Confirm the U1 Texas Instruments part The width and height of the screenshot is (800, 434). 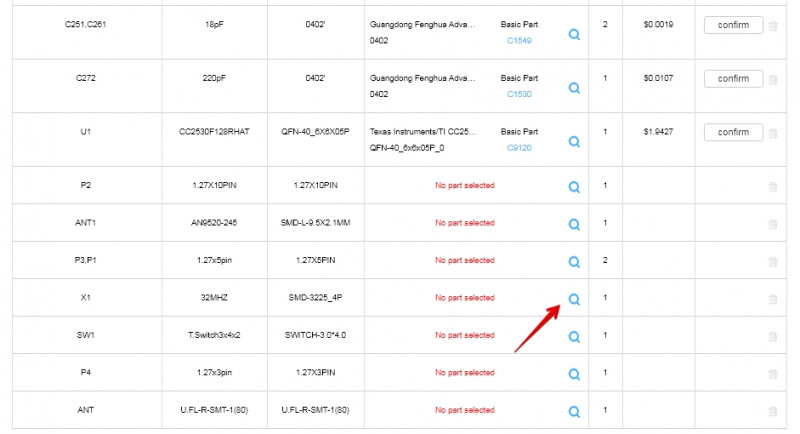coord(733,132)
